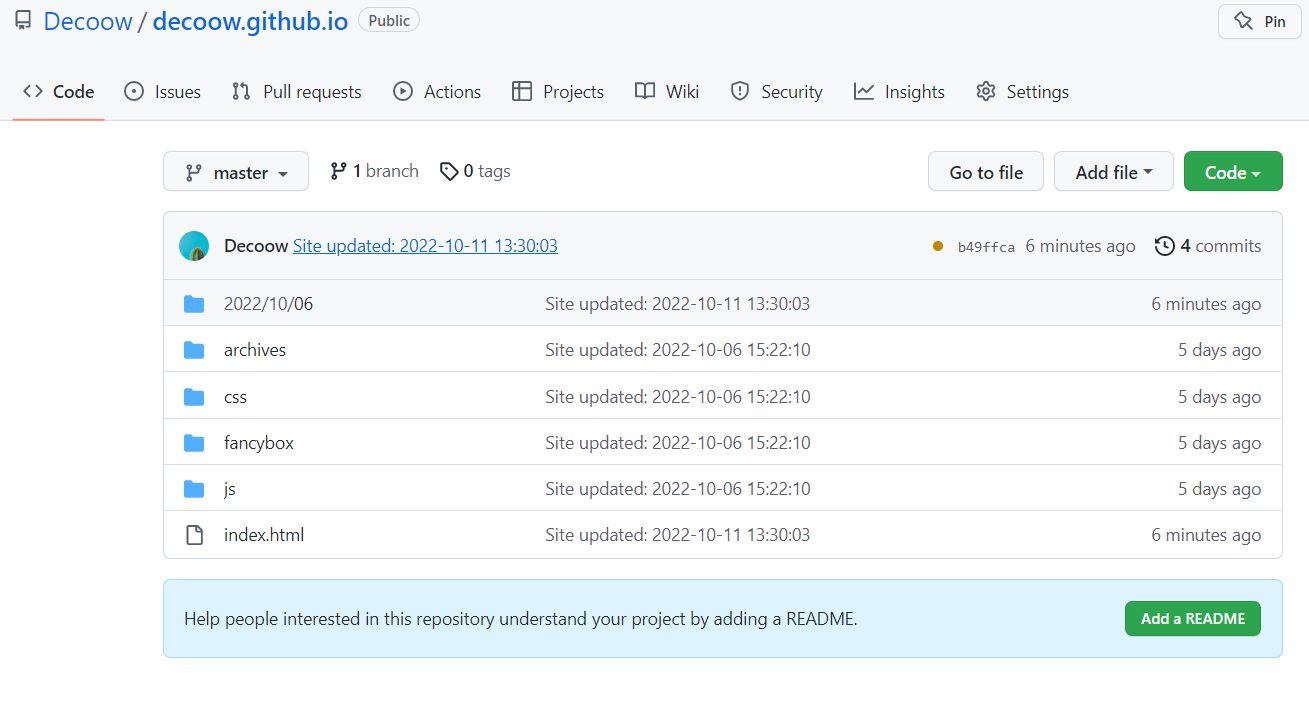1309x704 pixels.
Task: Open repository Settings tab
Action: point(1022,92)
